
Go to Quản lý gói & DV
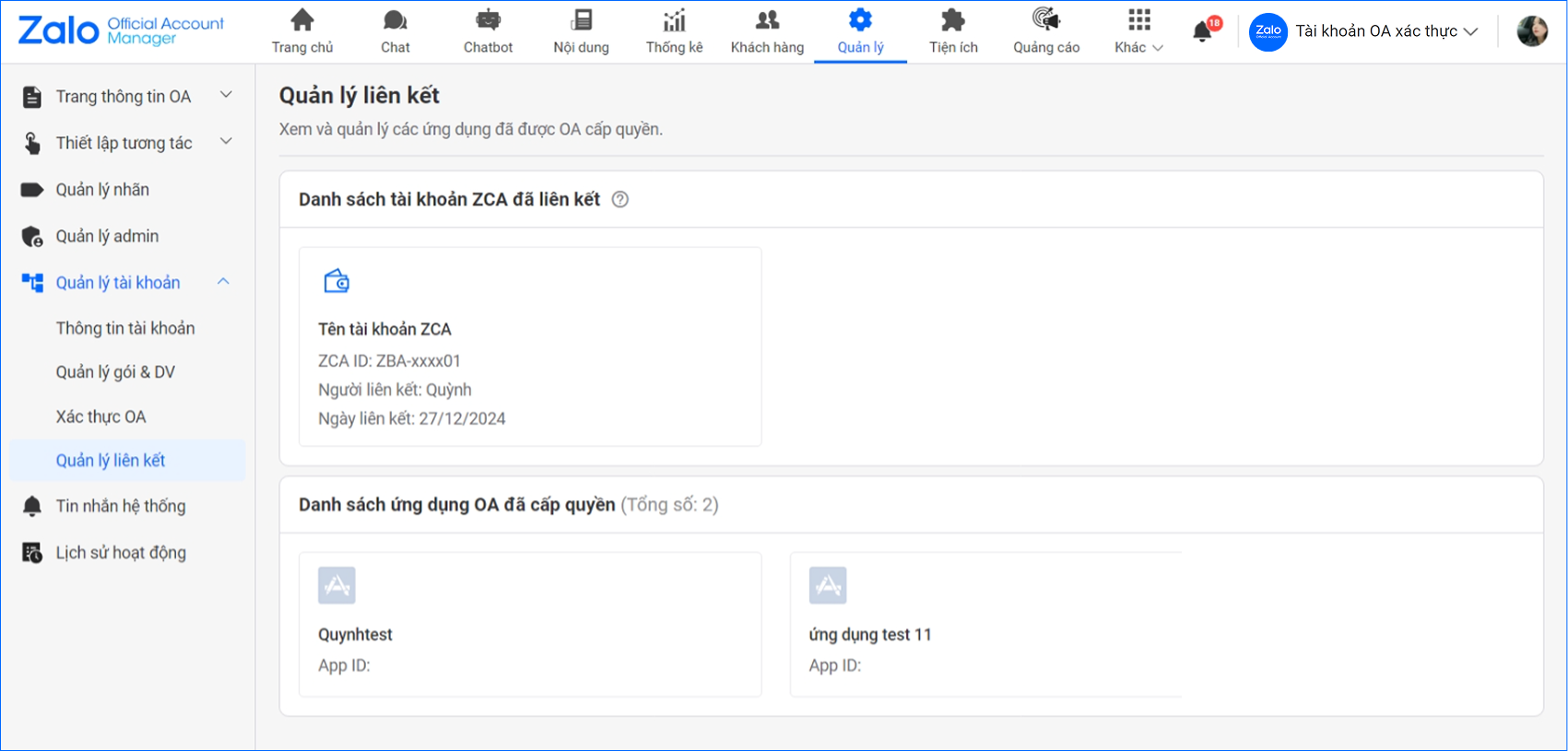point(115,372)
